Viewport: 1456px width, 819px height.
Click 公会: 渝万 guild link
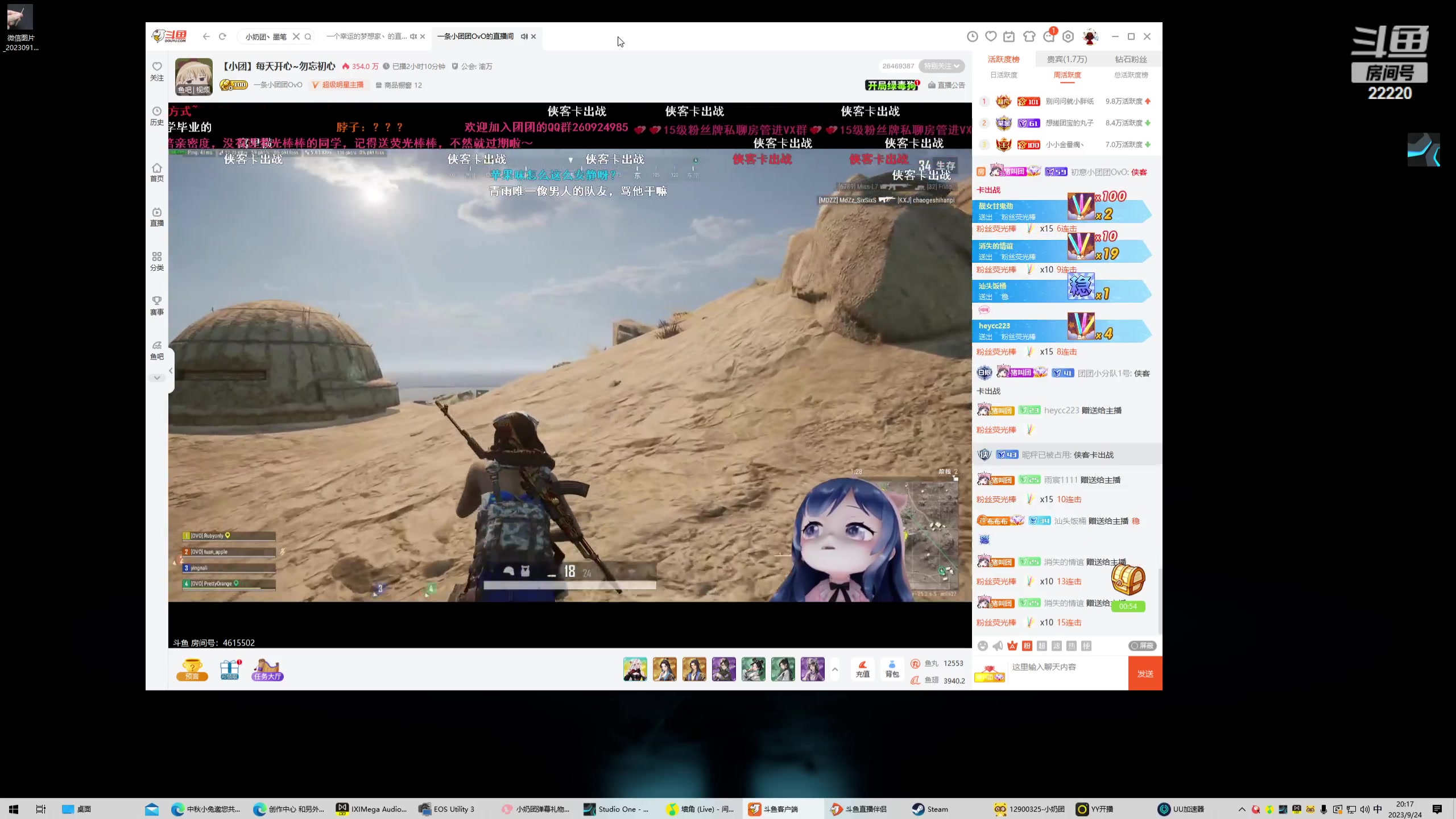(472, 66)
